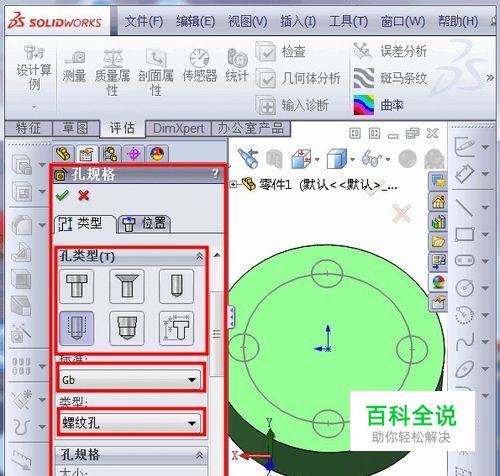Select counterbore hole type icon
Viewport: 500px width, 476px height.
coord(77,286)
